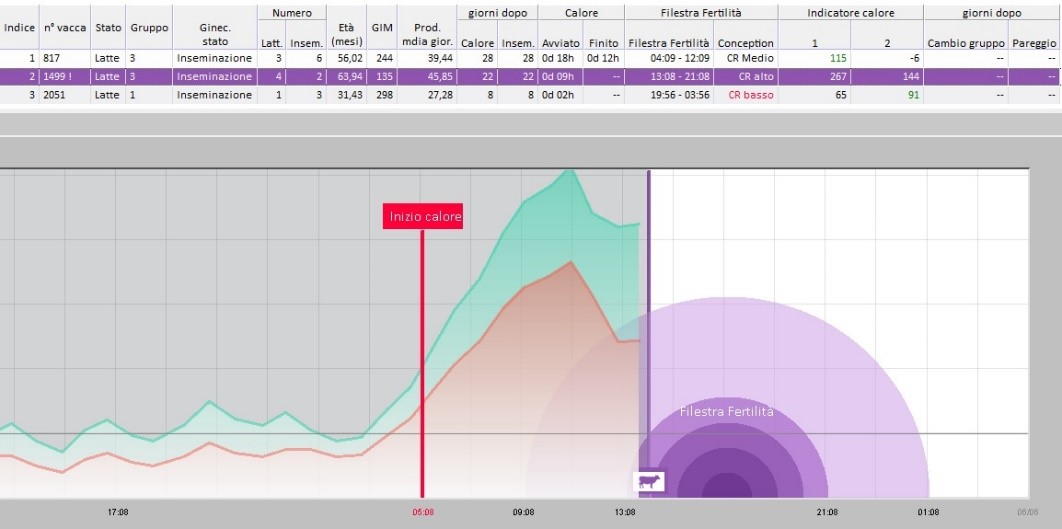The height and width of the screenshot is (529, 1062).
Task: Click the cow icon on the timeline
Action: pyautogui.click(x=649, y=482)
